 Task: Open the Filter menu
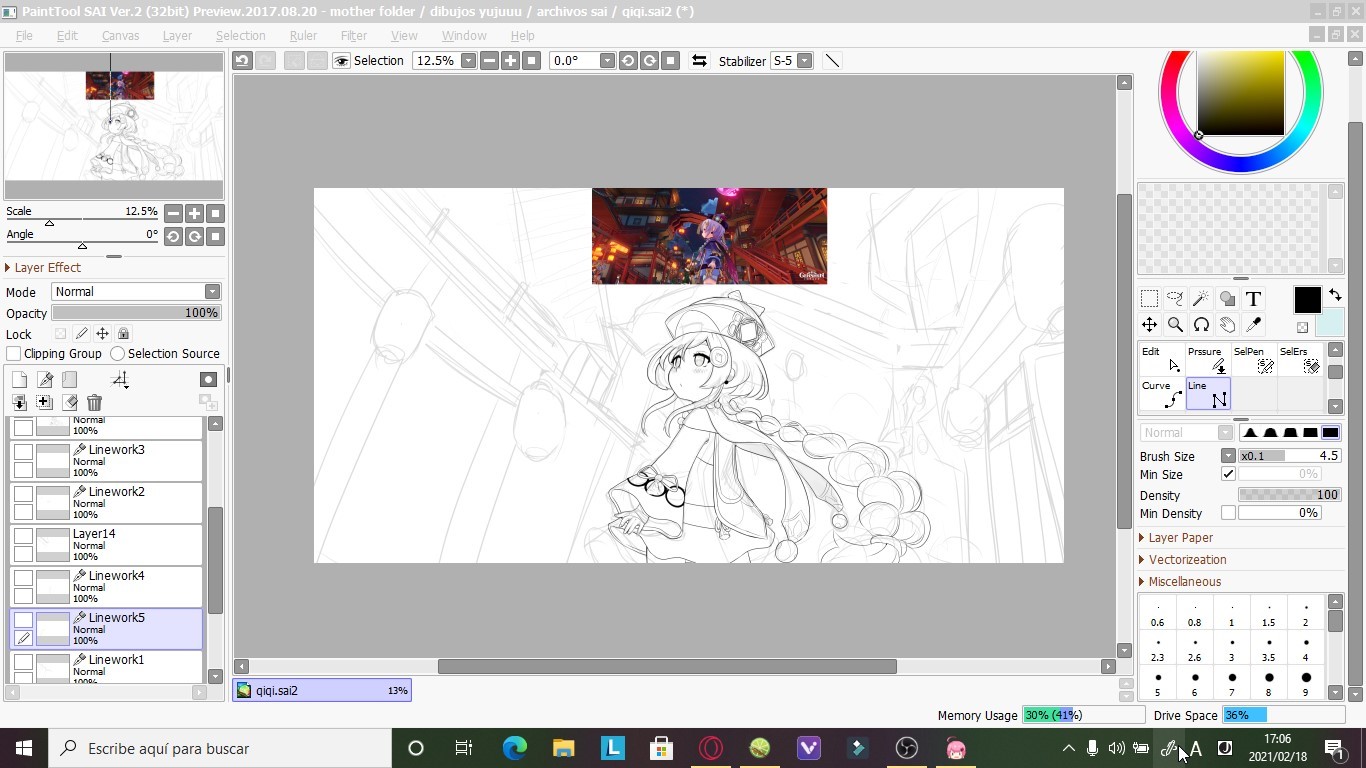pyautogui.click(x=354, y=35)
